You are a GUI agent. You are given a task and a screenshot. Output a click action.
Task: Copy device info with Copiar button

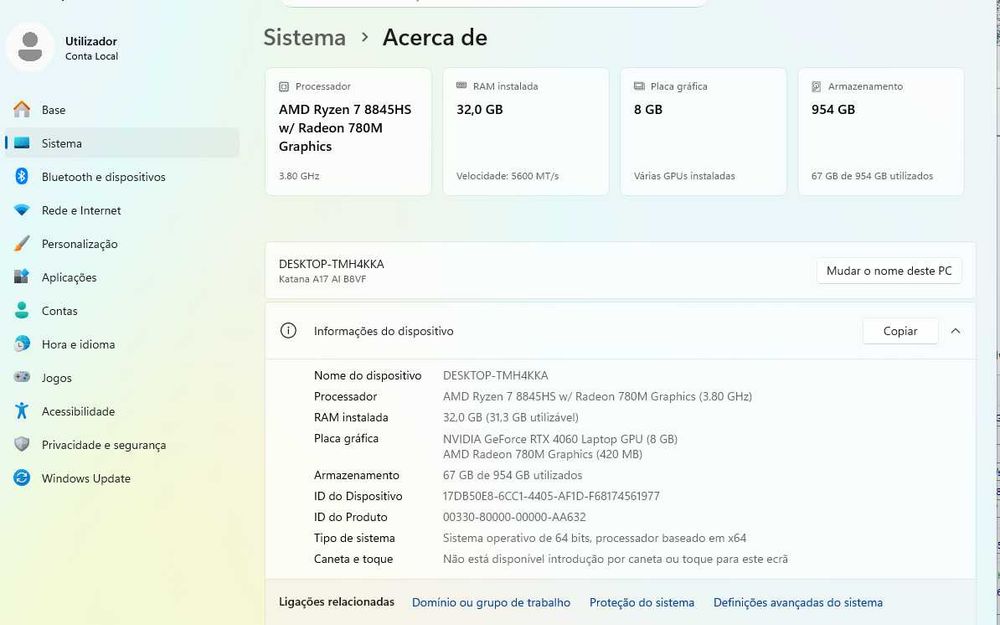(901, 331)
